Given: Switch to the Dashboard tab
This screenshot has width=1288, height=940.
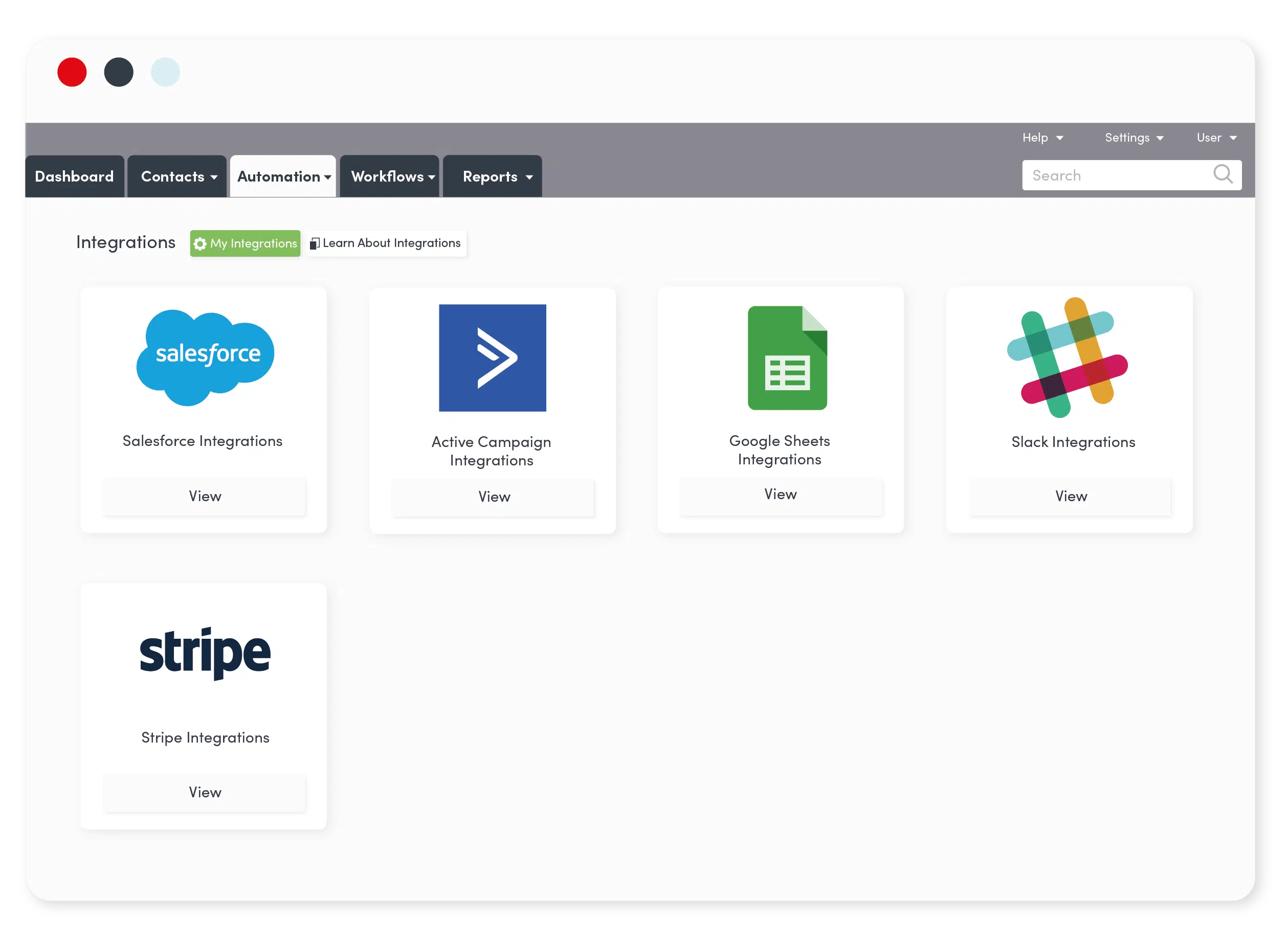Looking at the screenshot, I should [75, 176].
